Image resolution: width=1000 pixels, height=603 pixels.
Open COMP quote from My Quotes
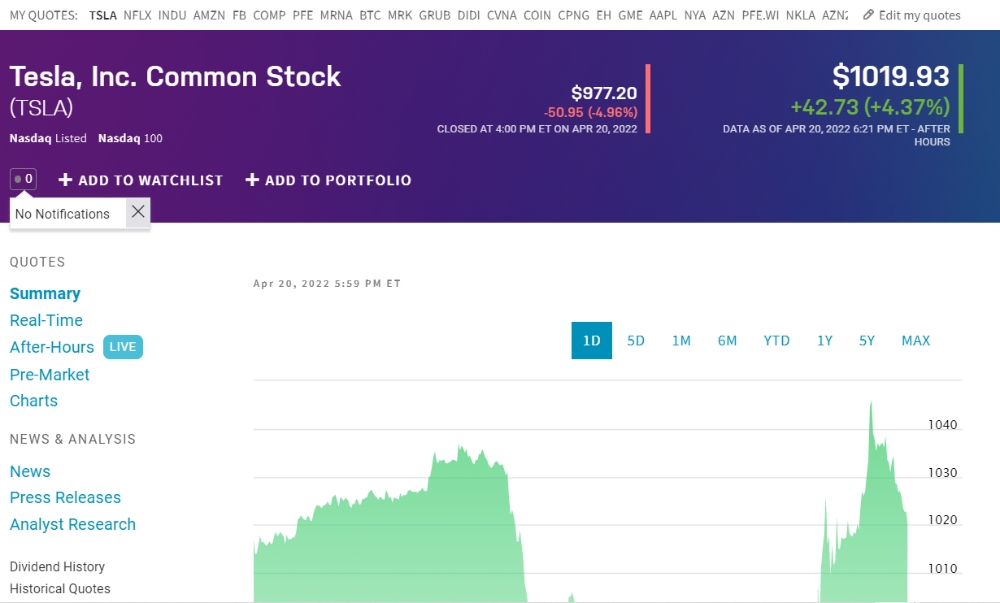coord(269,15)
